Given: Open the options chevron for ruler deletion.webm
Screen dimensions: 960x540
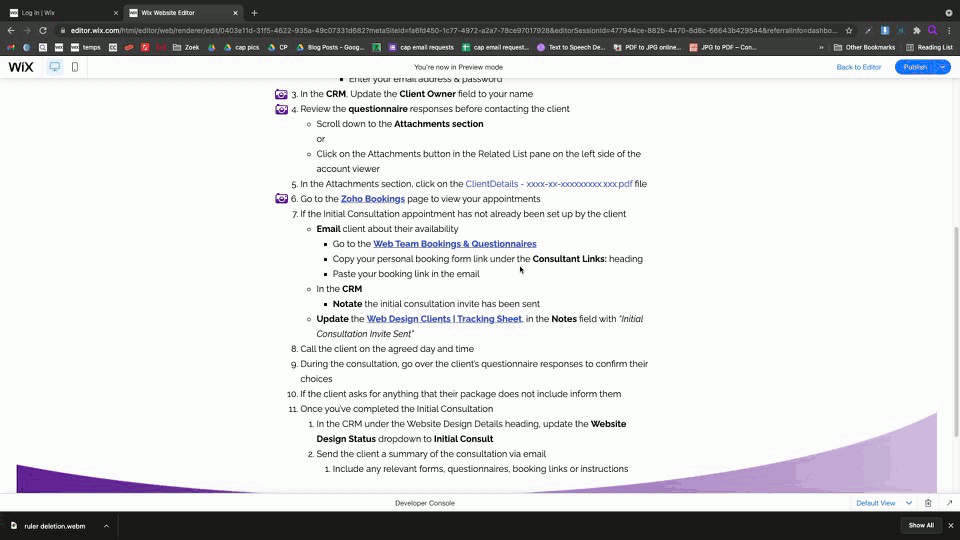Looking at the screenshot, I should tap(106, 526).
